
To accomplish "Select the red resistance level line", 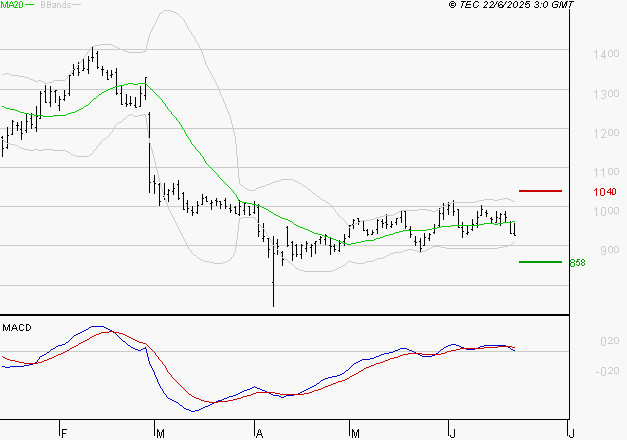I will point(540,191).
